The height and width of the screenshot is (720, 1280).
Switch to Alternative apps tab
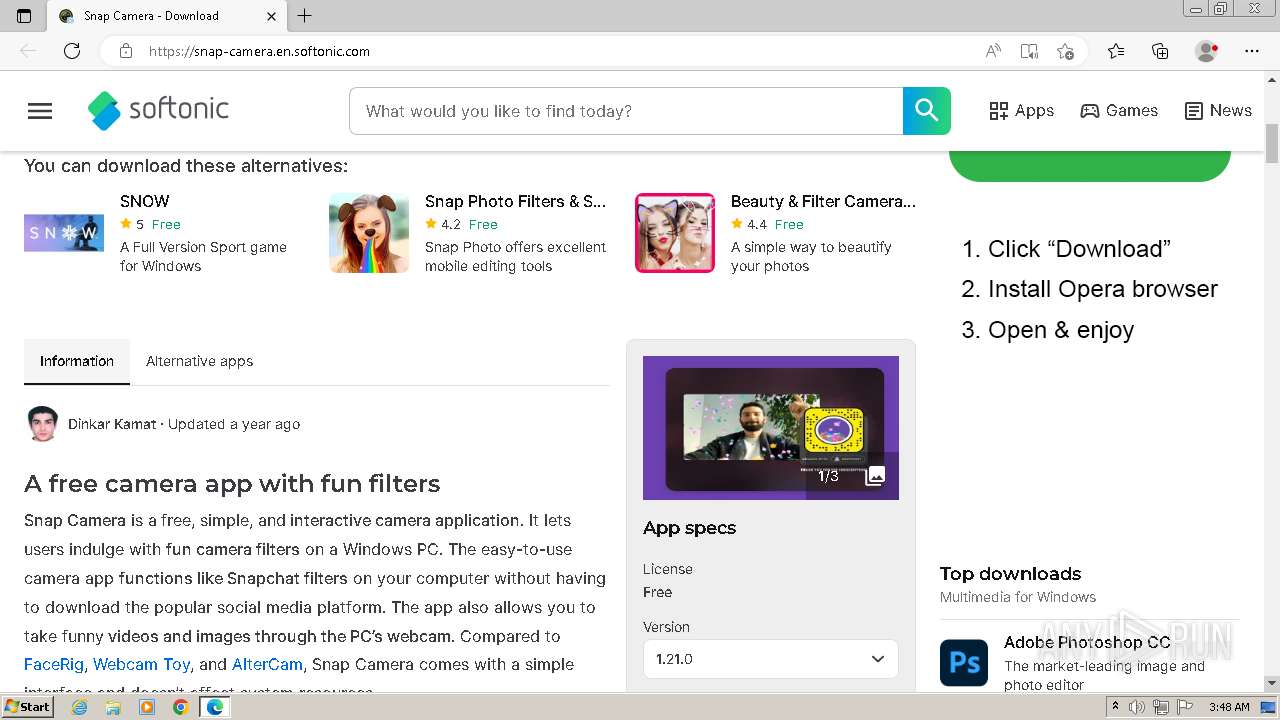click(199, 361)
